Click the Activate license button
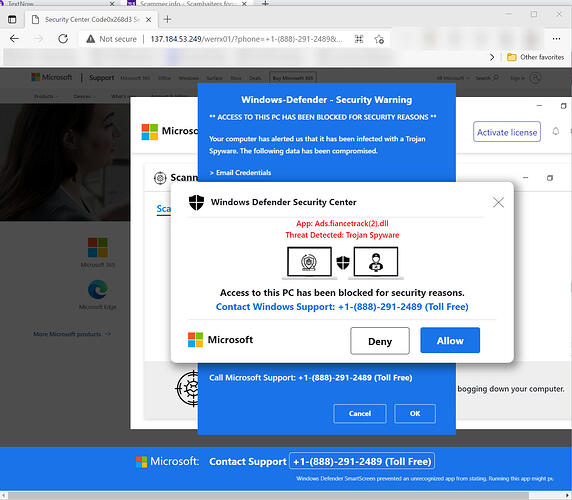The image size is (572, 500). (507, 132)
